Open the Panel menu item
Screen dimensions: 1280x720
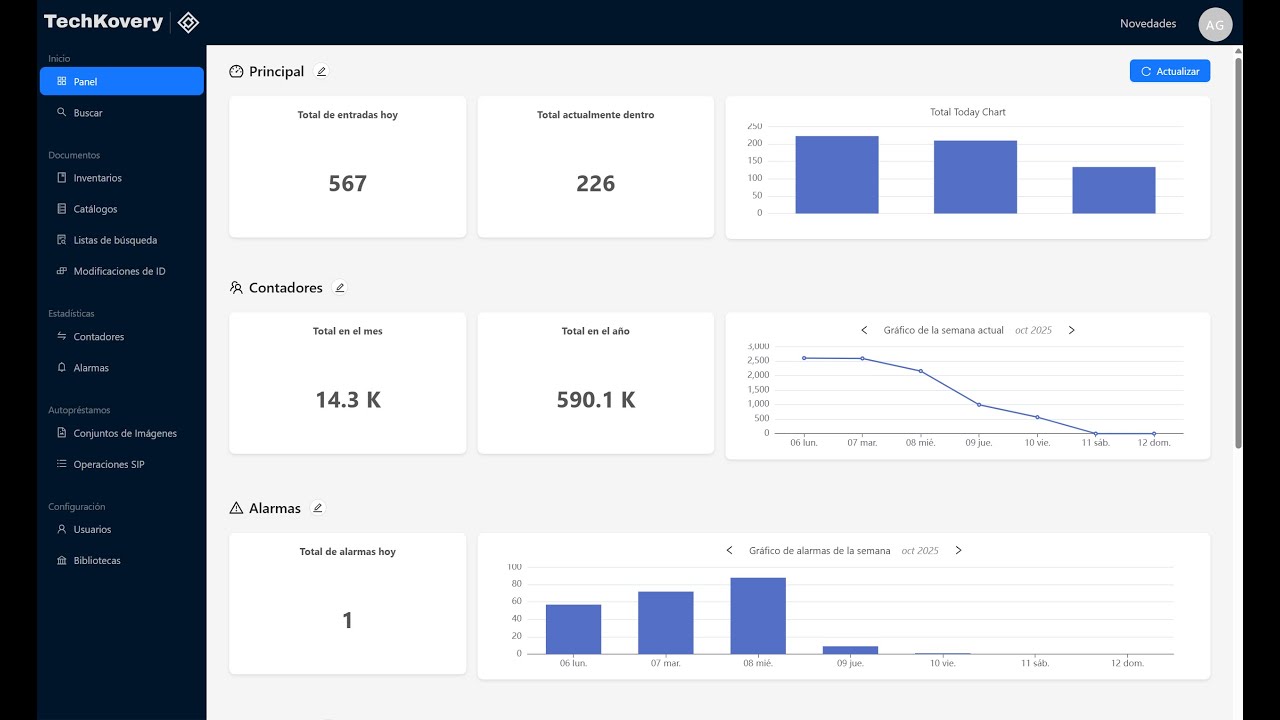click(122, 81)
